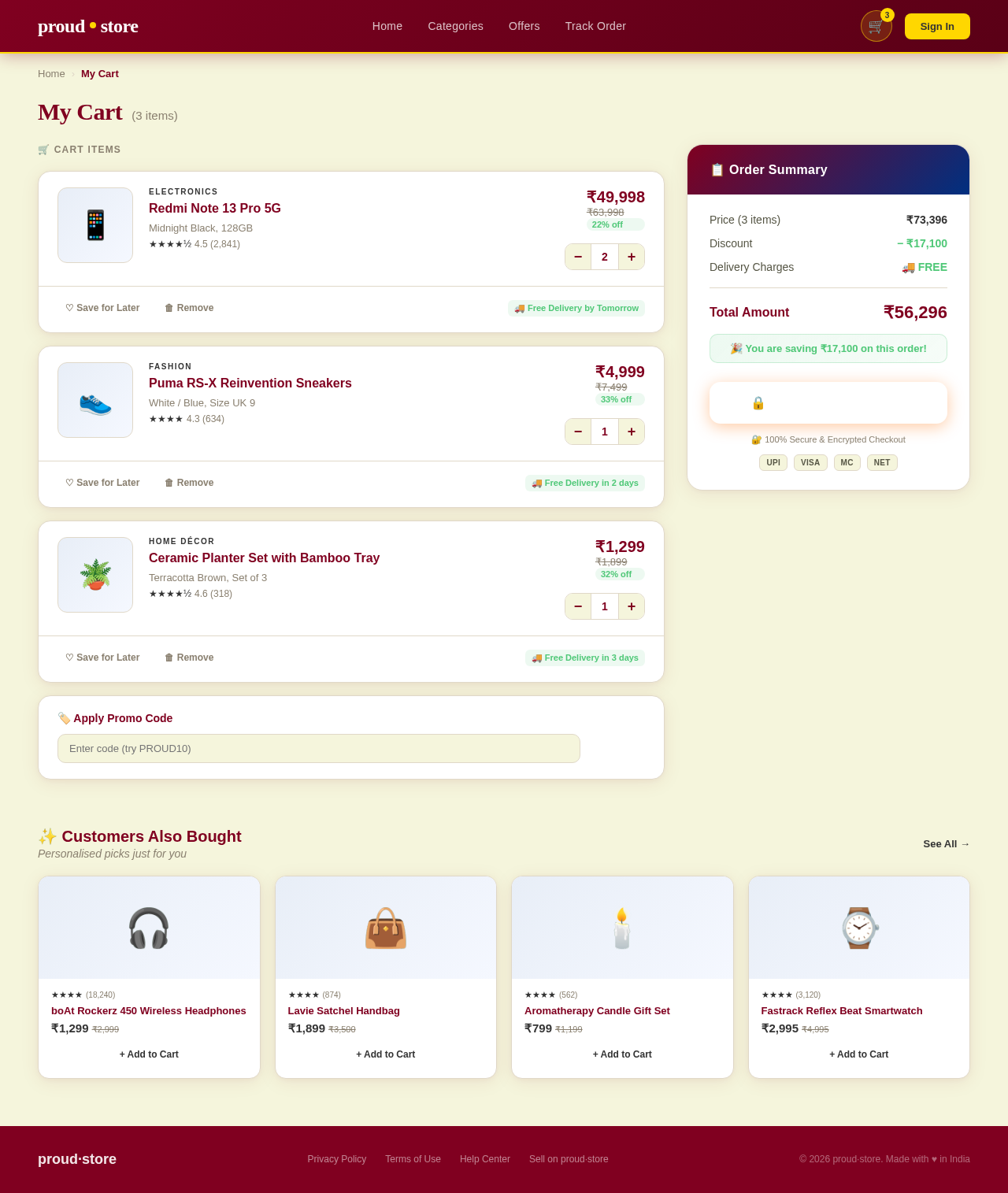Open the shopping cart icon in header
The height and width of the screenshot is (1193, 1008).
pyautogui.click(x=875, y=26)
